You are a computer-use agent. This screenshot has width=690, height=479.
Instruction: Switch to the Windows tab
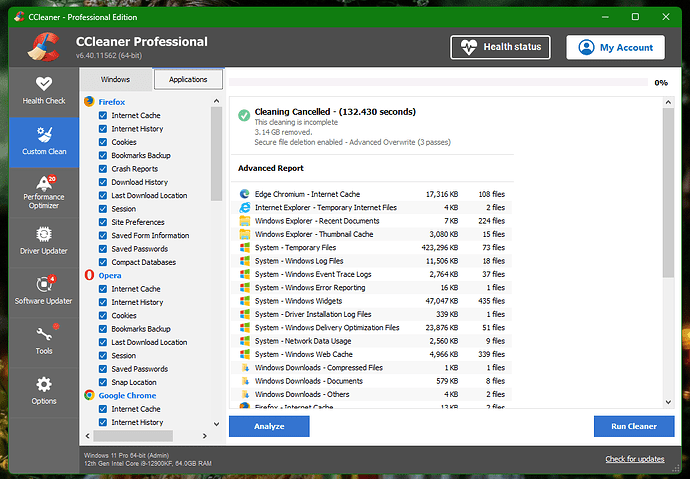(115, 79)
